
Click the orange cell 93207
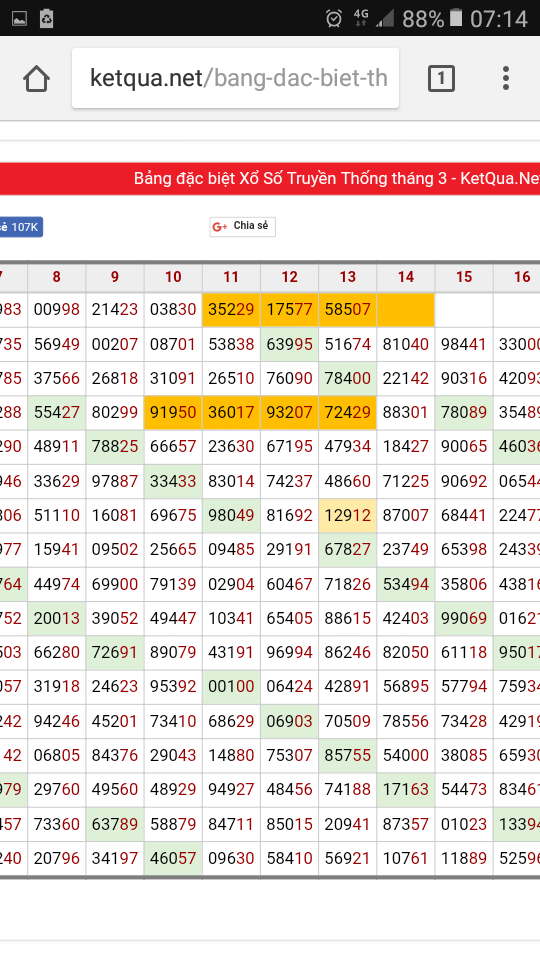pos(289,413)
